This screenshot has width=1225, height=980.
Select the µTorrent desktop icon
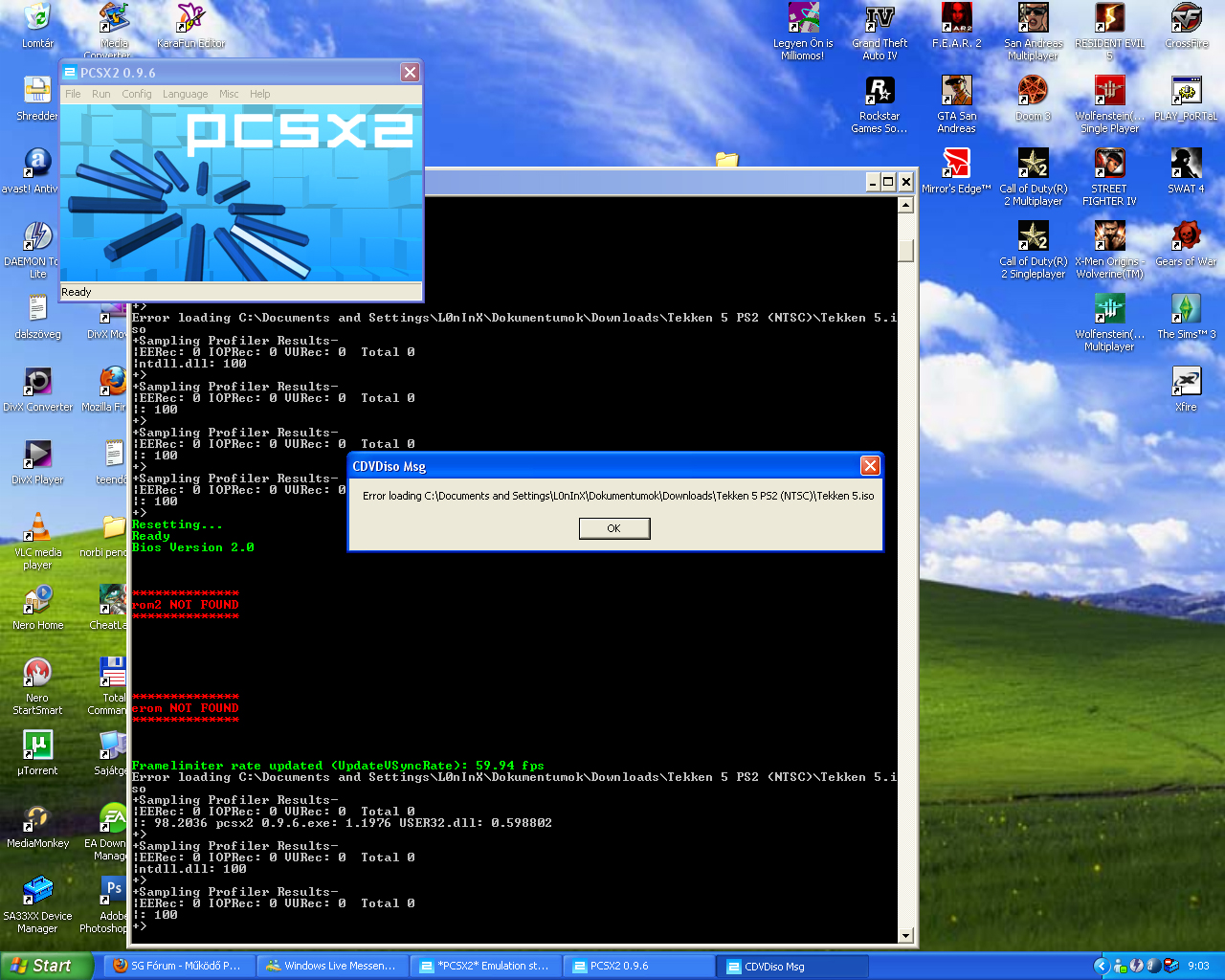tap(37, 746)
